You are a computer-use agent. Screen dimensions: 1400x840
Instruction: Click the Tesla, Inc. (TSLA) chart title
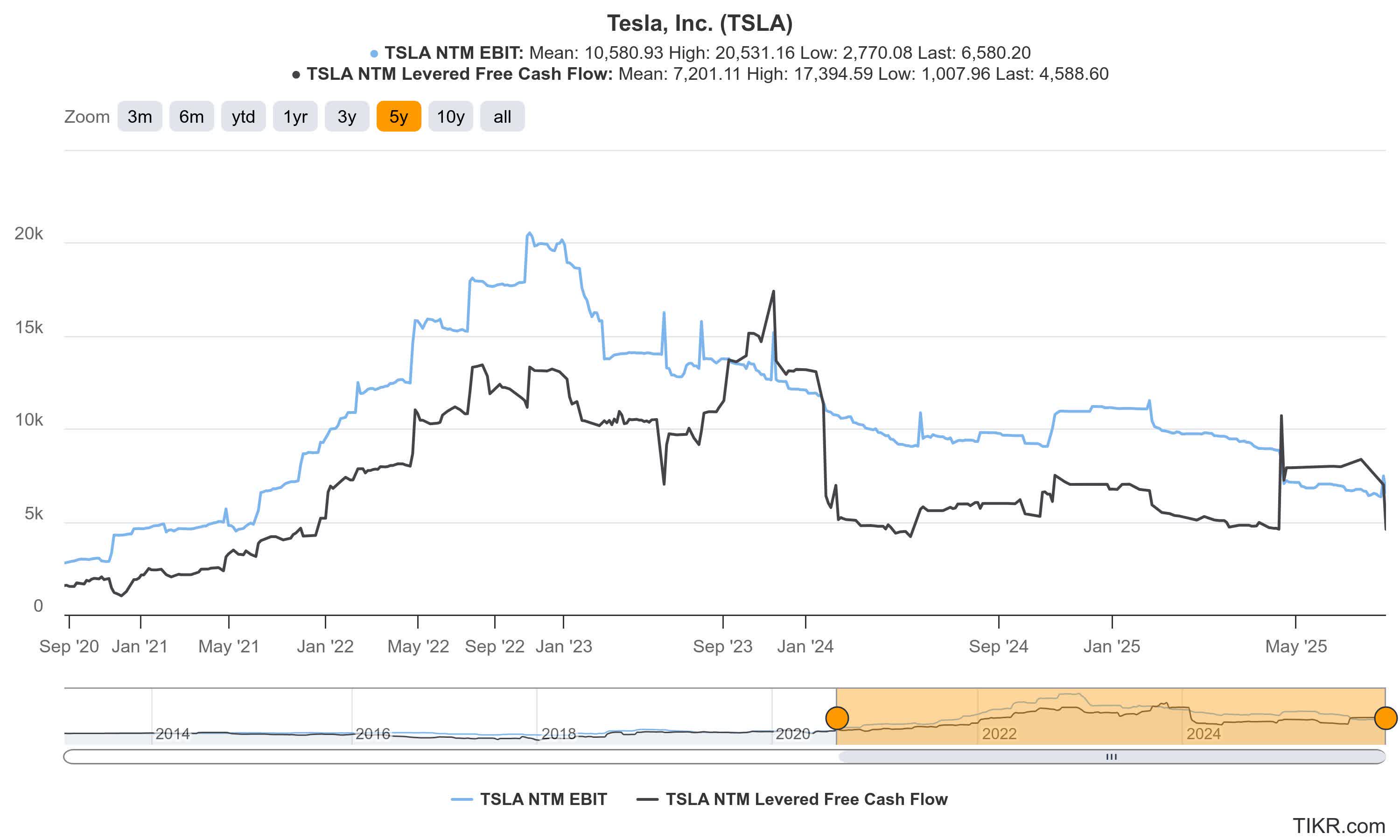pos(700,24)
